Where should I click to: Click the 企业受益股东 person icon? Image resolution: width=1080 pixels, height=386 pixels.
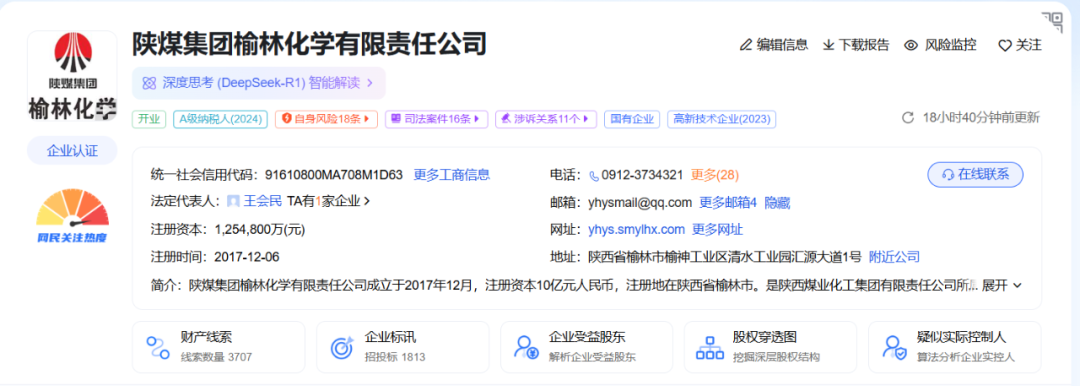click(x=526, y=347)
